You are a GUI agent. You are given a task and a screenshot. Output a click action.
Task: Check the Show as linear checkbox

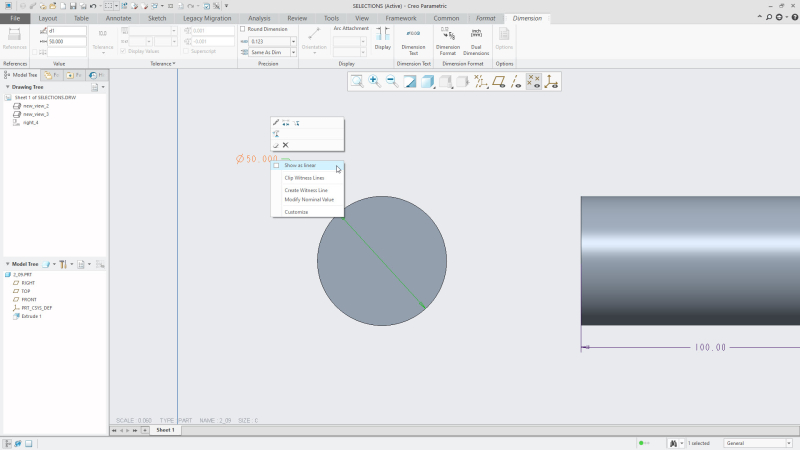coord(276,165)
